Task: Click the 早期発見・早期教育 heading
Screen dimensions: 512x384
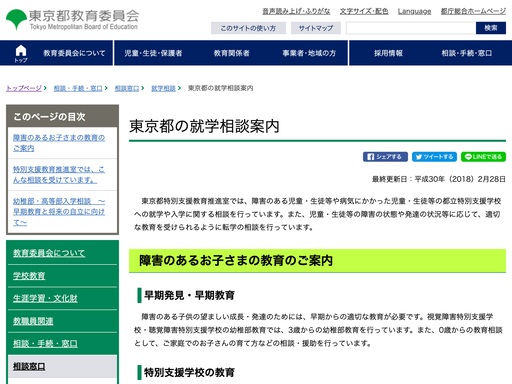Action: pyautogui.click(x=189, y=295)
